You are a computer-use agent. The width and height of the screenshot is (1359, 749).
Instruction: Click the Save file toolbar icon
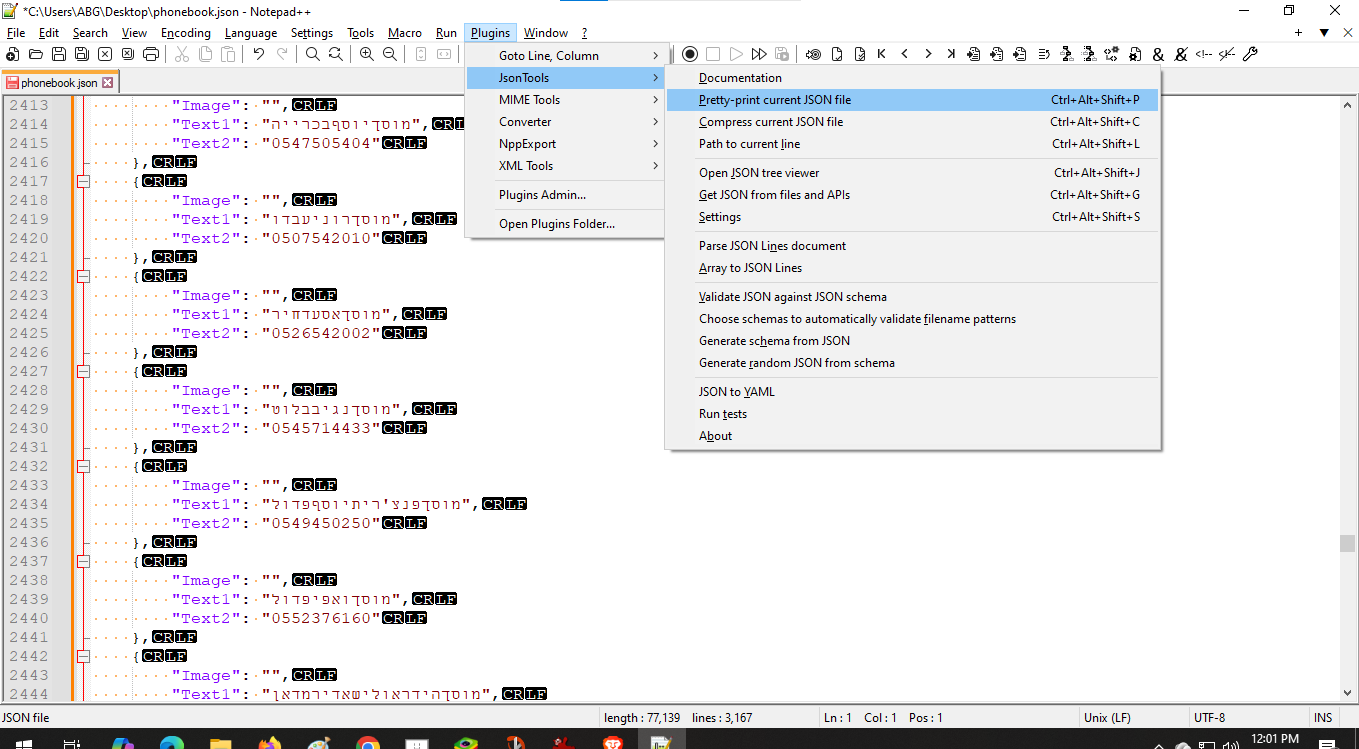pos(58,54)
